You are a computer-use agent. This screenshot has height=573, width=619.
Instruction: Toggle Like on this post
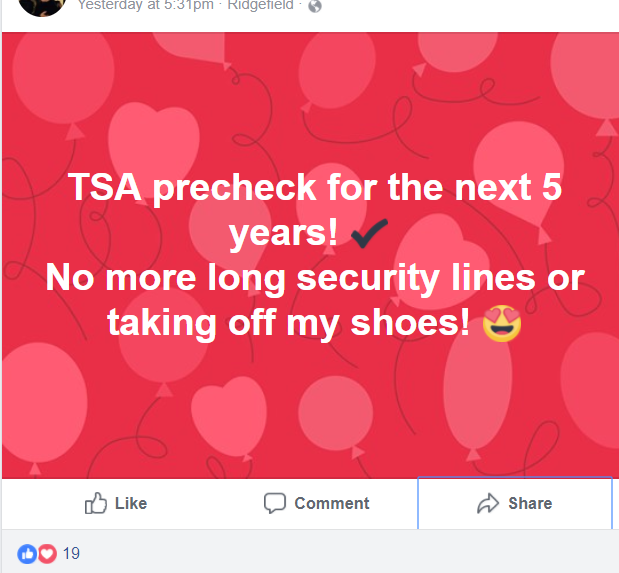[x=116, y=503]
